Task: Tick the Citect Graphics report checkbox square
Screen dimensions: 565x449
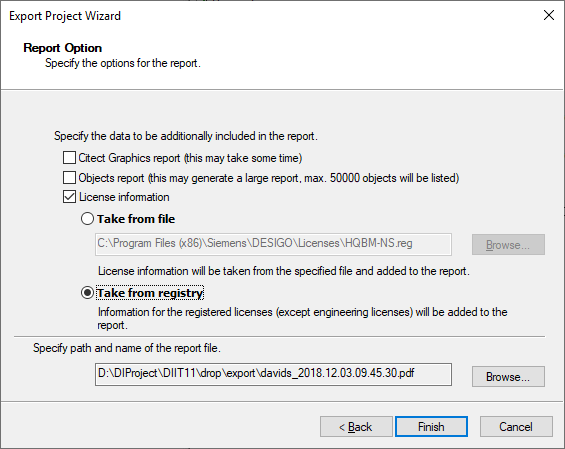Action: [x=69, y=158]
